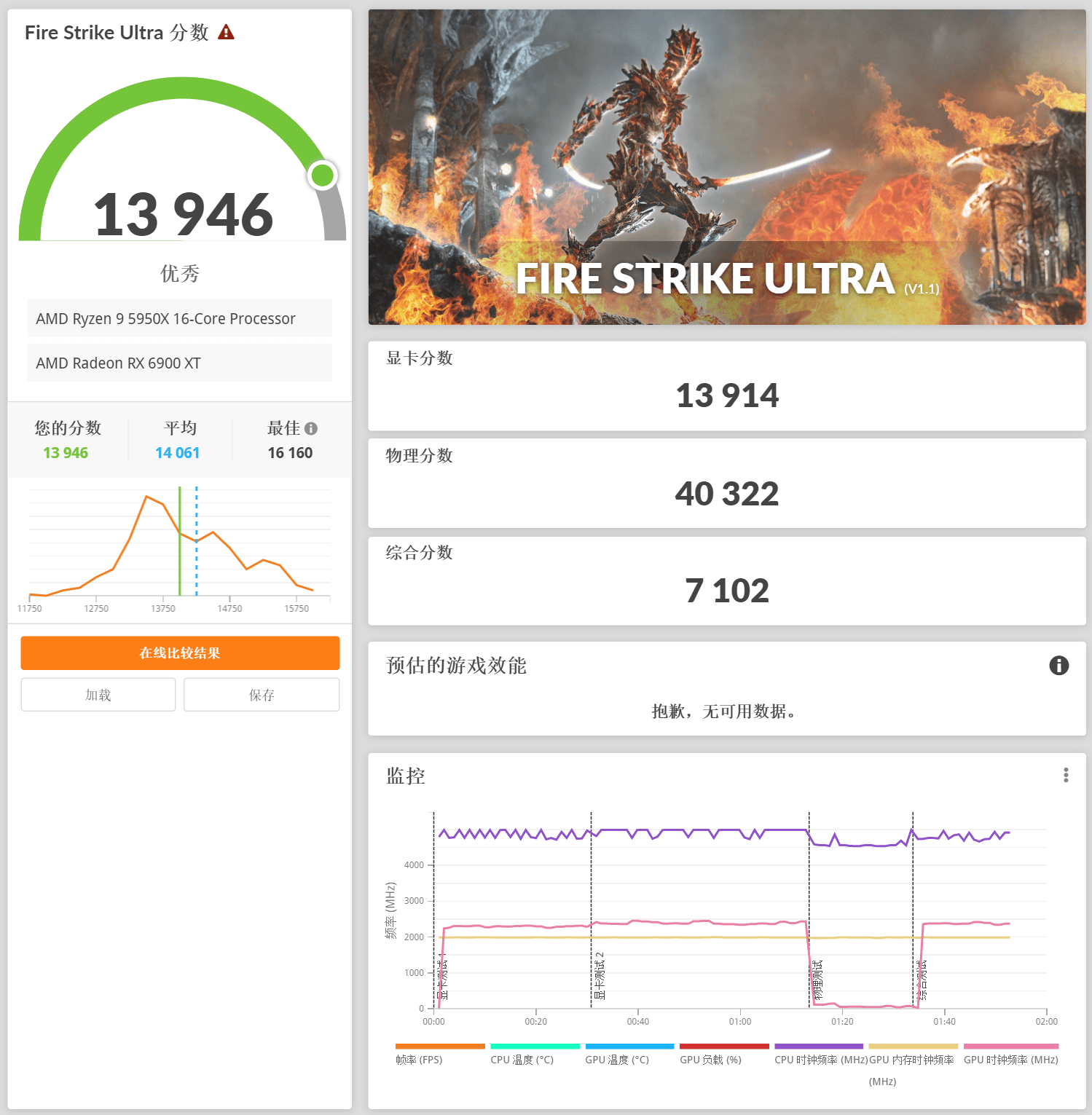Select the 帧率 (FPS) orange legend swatch
Image resolution: width=1092 pixels, height=1115 pixels.
pyautogui.click(x=440, y=1047)
